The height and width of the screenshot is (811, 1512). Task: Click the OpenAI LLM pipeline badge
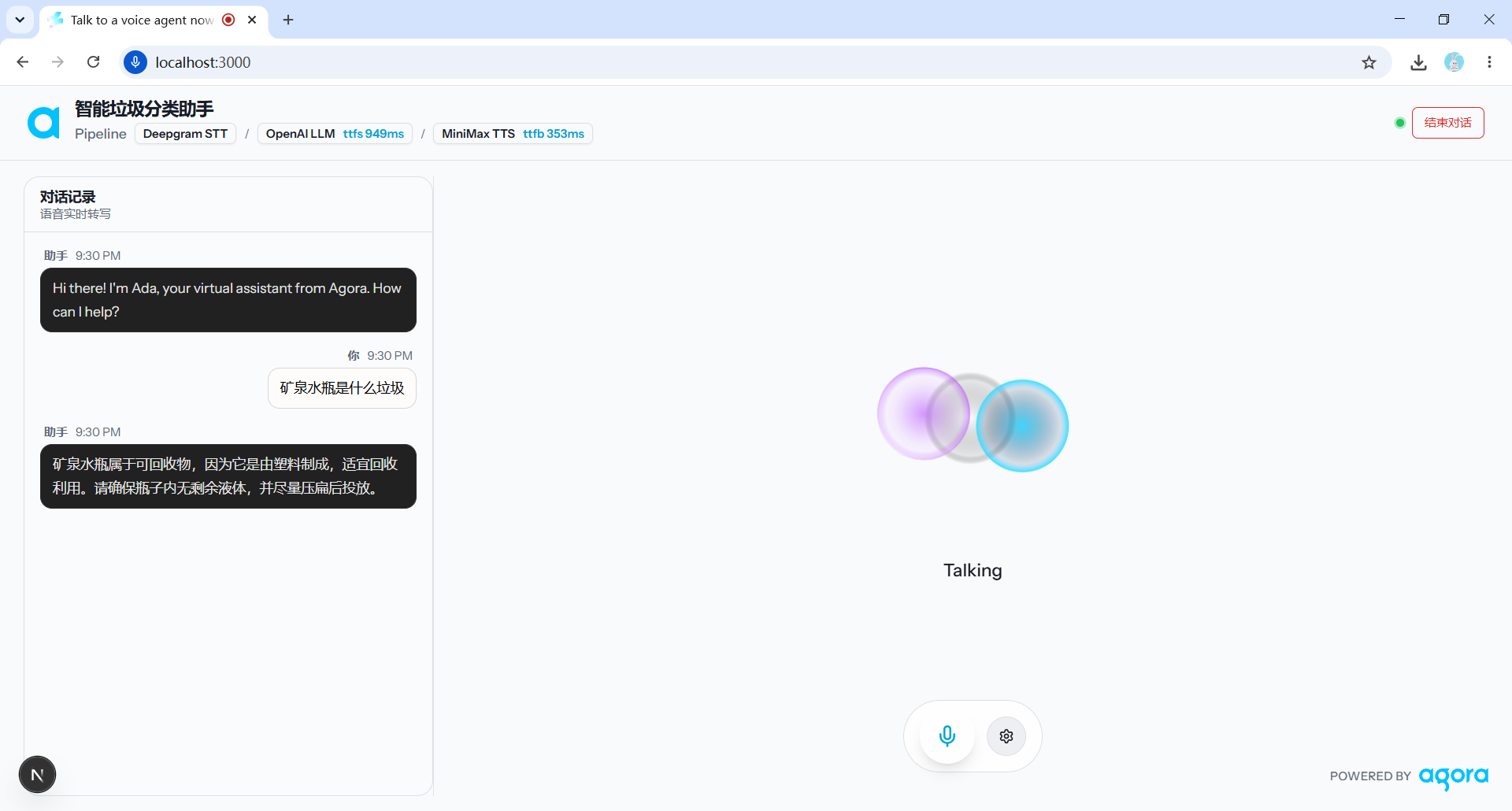pos(335,134)
